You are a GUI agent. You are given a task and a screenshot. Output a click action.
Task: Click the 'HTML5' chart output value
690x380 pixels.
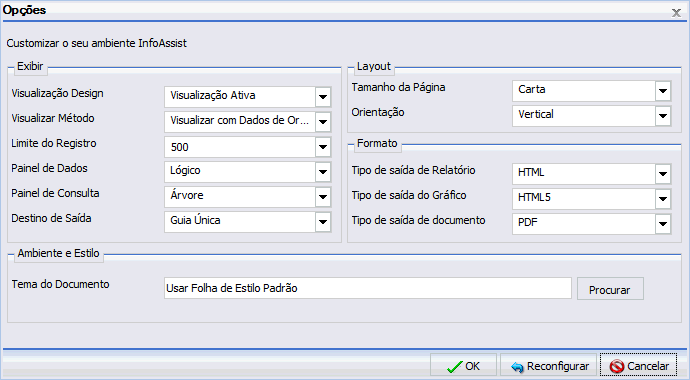tap(584, 199)
